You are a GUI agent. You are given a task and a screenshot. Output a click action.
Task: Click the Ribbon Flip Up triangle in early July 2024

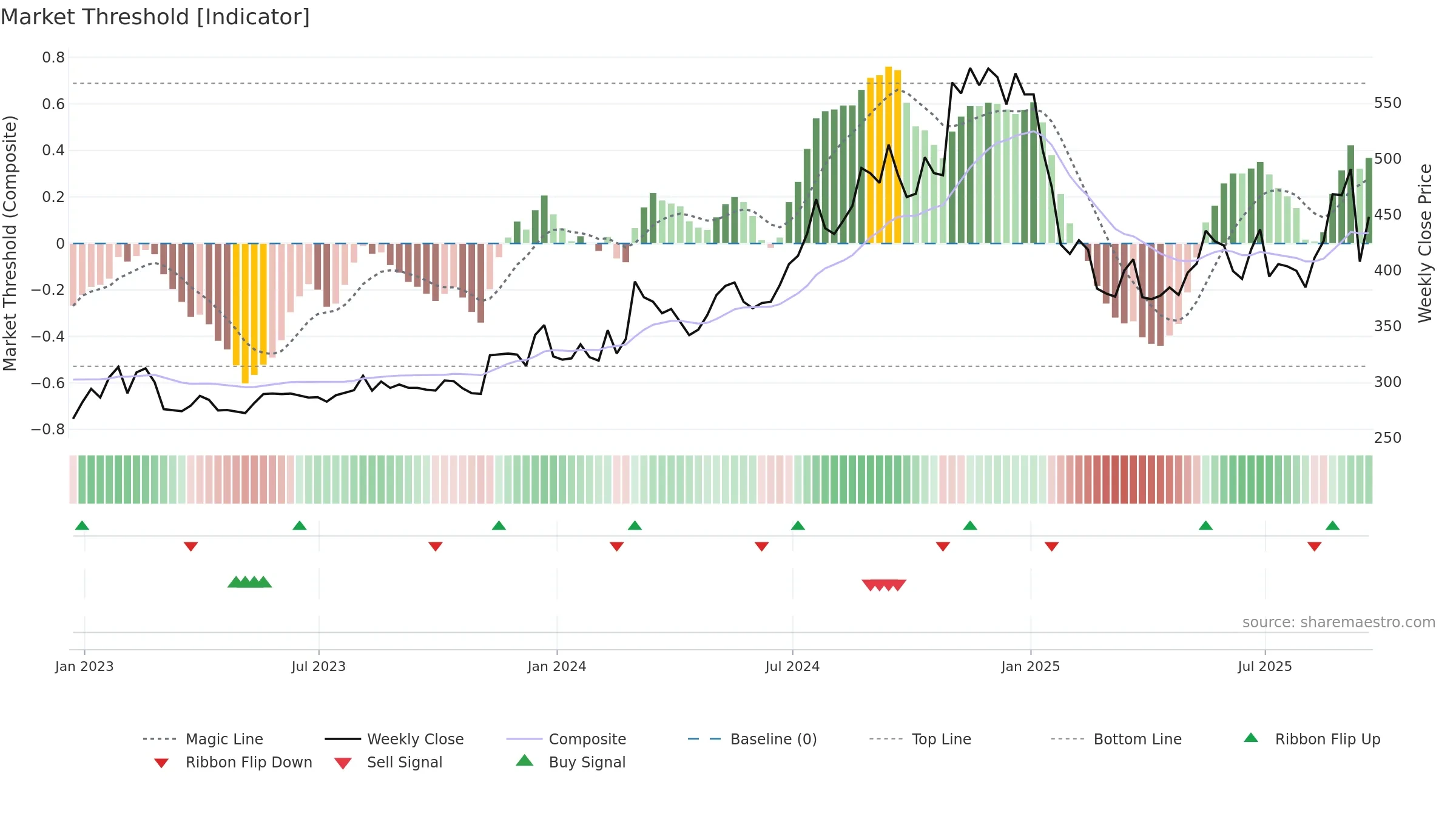pyautogui.click(x=798, y=525)
